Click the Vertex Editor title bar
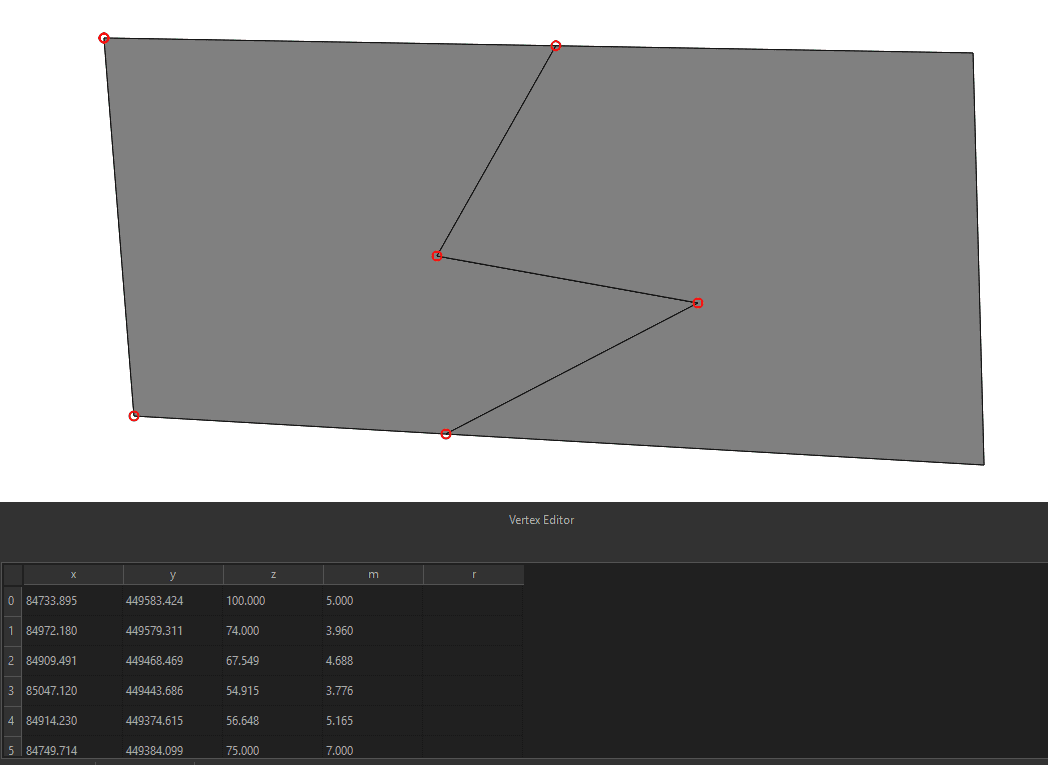The height and width of the screenshot is (765, 1048). point(540,520)
